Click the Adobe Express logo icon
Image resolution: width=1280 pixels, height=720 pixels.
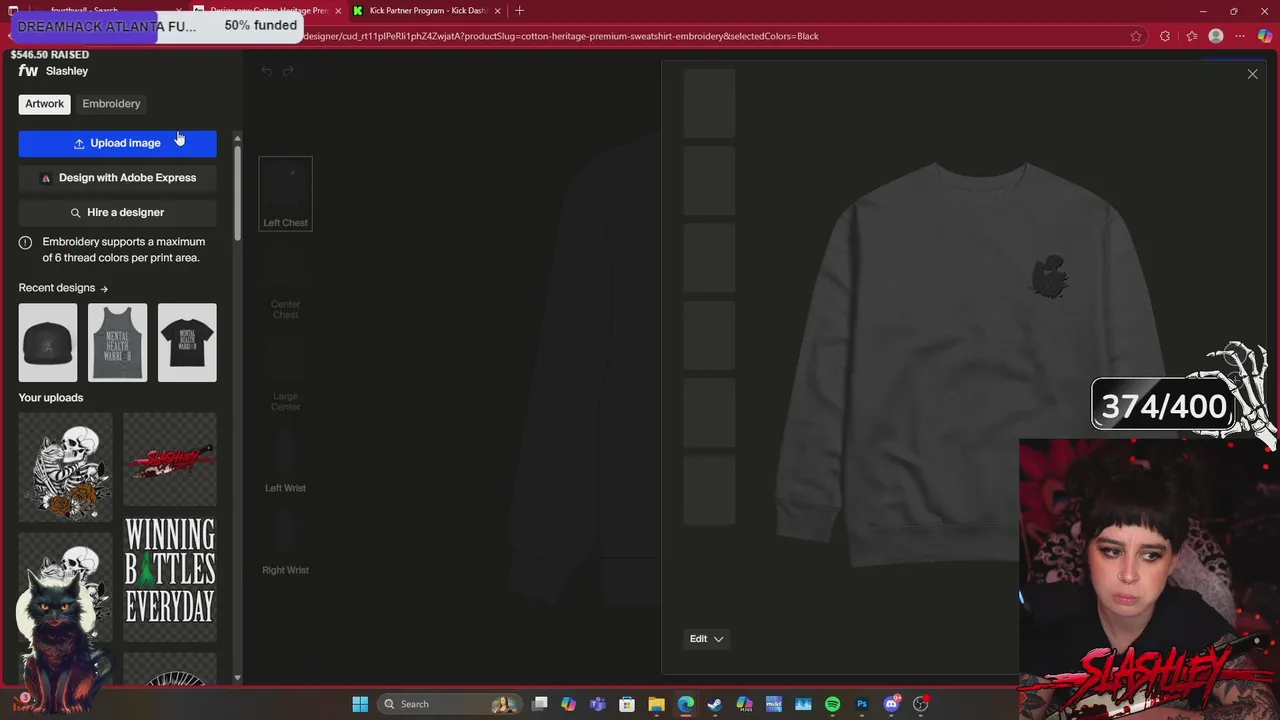(45, 178)
